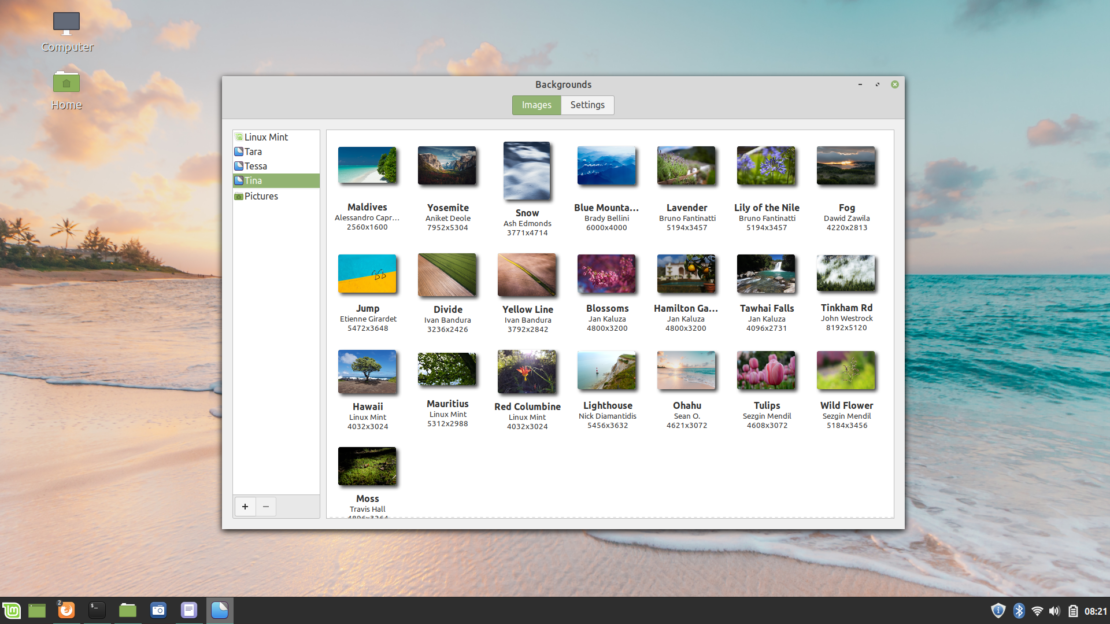Click the add folder button
This screenshot has width=1110, height=624.
tap(245, 506)
